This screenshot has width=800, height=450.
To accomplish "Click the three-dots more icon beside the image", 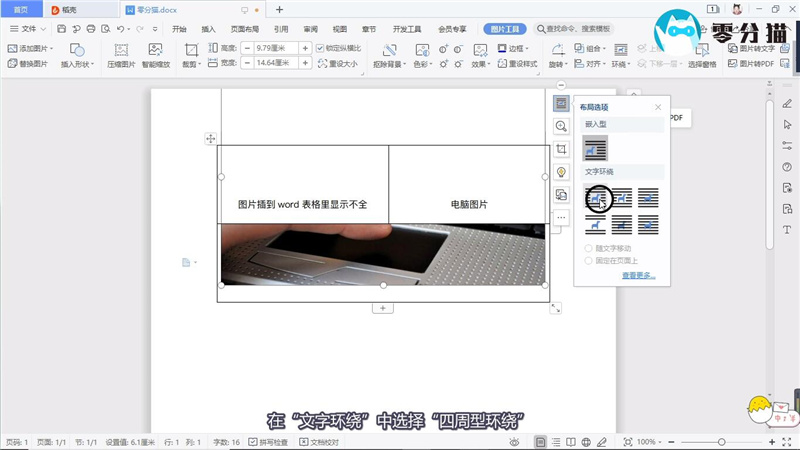I will pyautogui.click(x=561, y=217).
